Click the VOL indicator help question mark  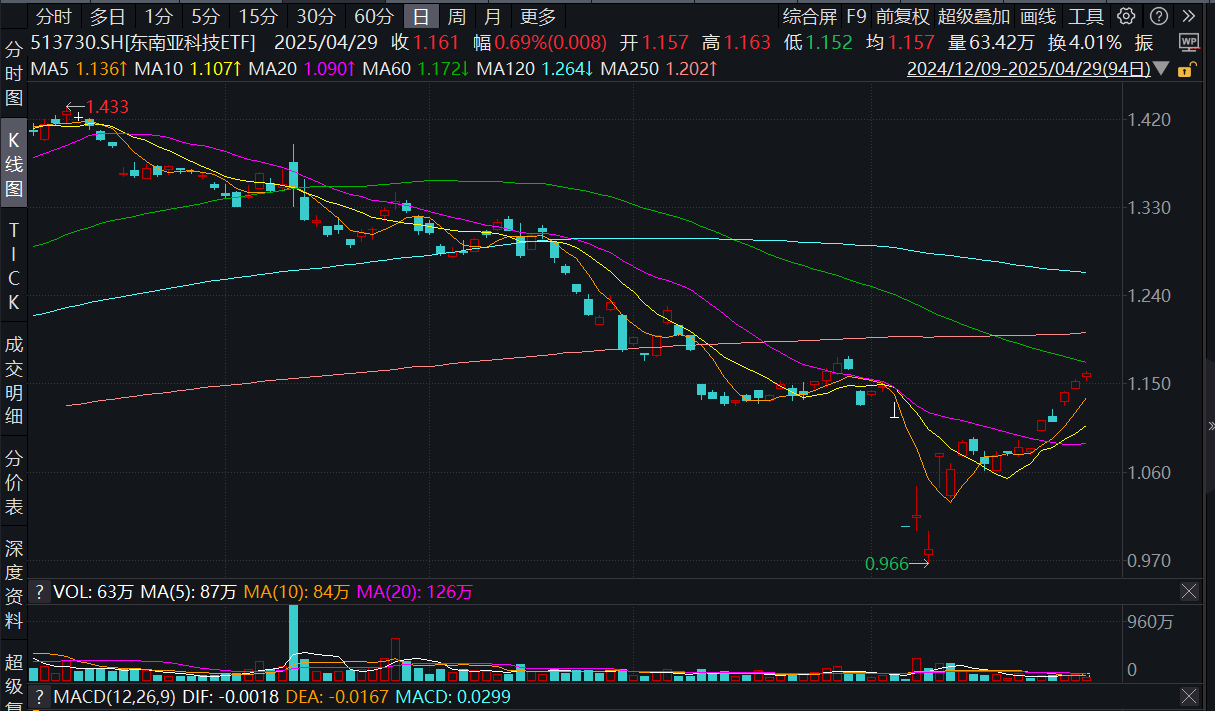click(40, 592)
